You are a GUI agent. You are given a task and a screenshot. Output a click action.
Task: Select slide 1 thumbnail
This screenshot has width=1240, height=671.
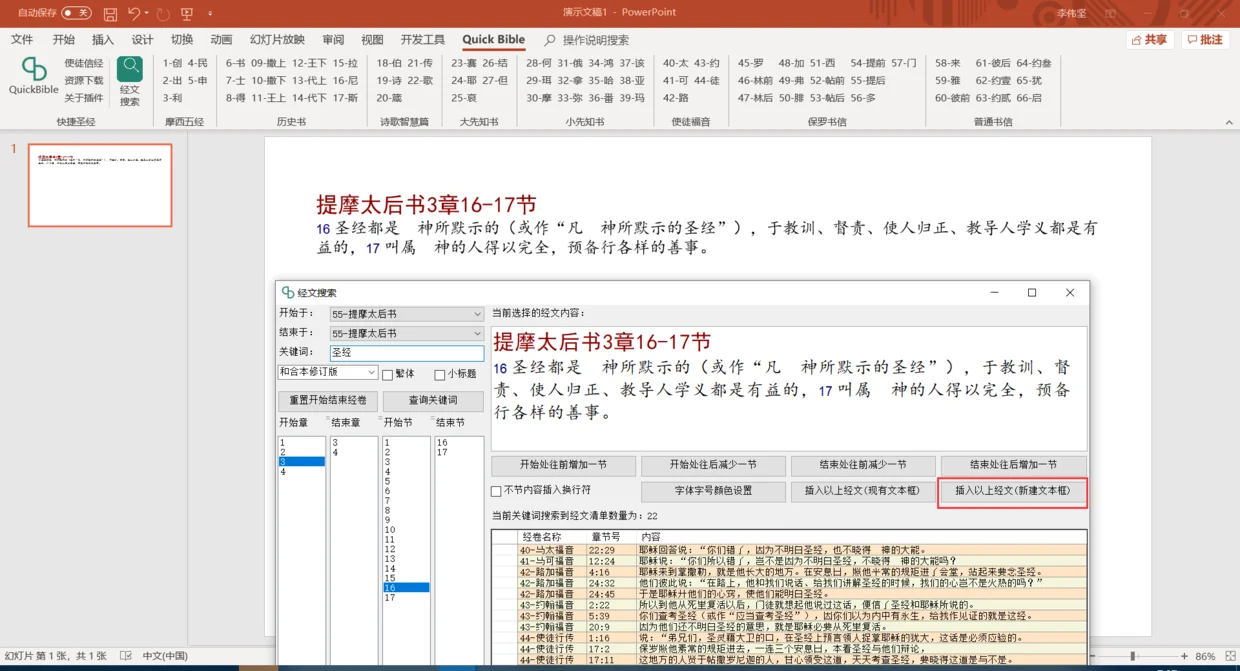[x=100, y=185]
